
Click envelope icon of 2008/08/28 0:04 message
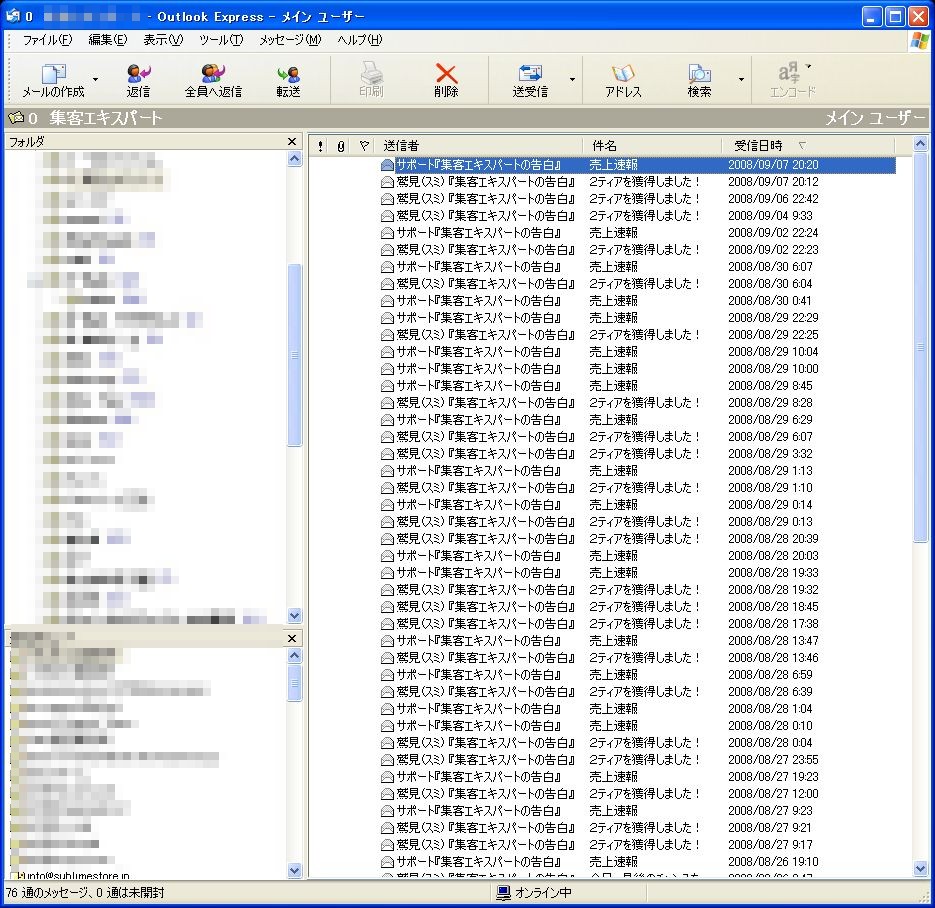point(387,743)
